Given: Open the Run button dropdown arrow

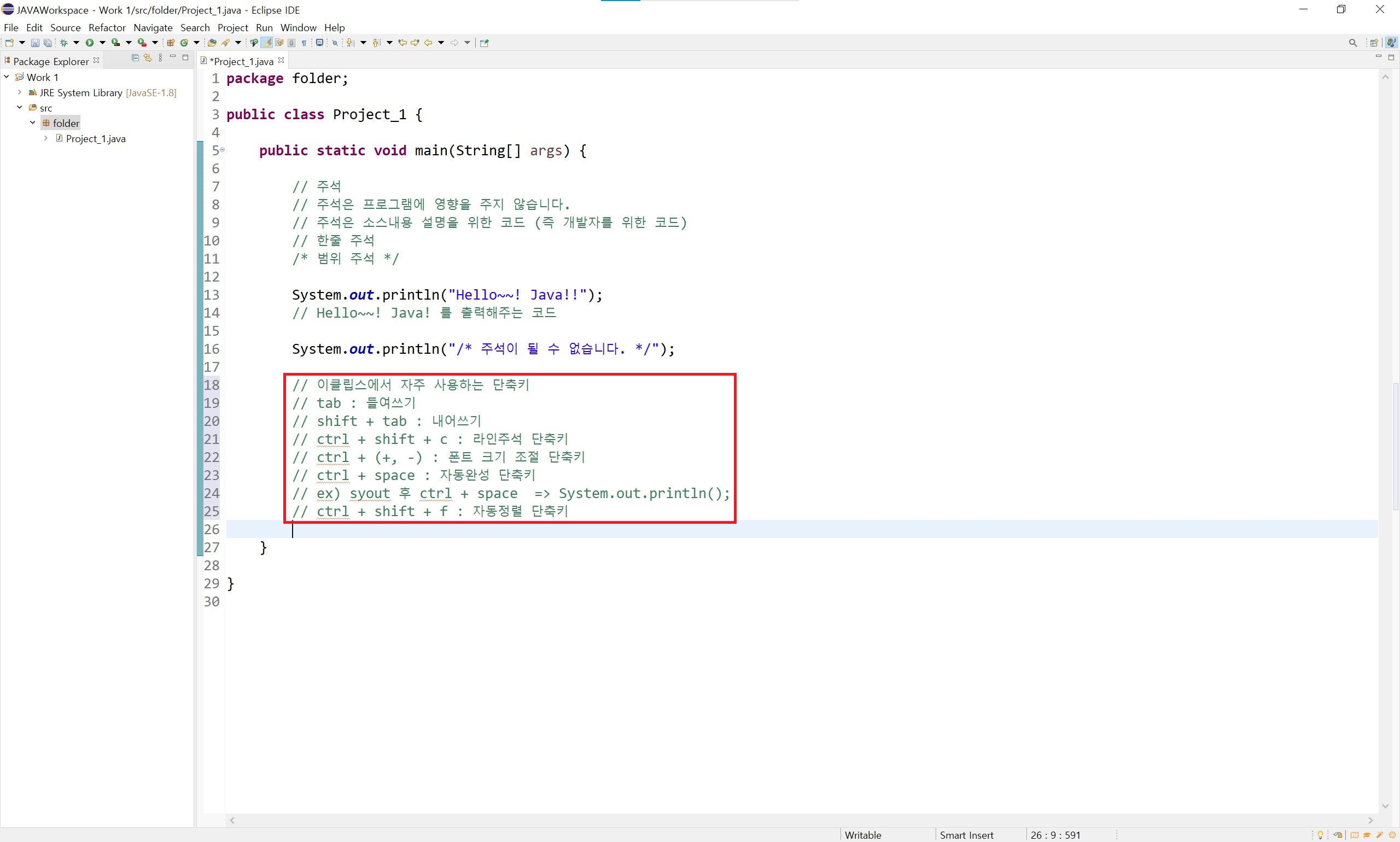Looking at the screenshot, I should [102, 43].
